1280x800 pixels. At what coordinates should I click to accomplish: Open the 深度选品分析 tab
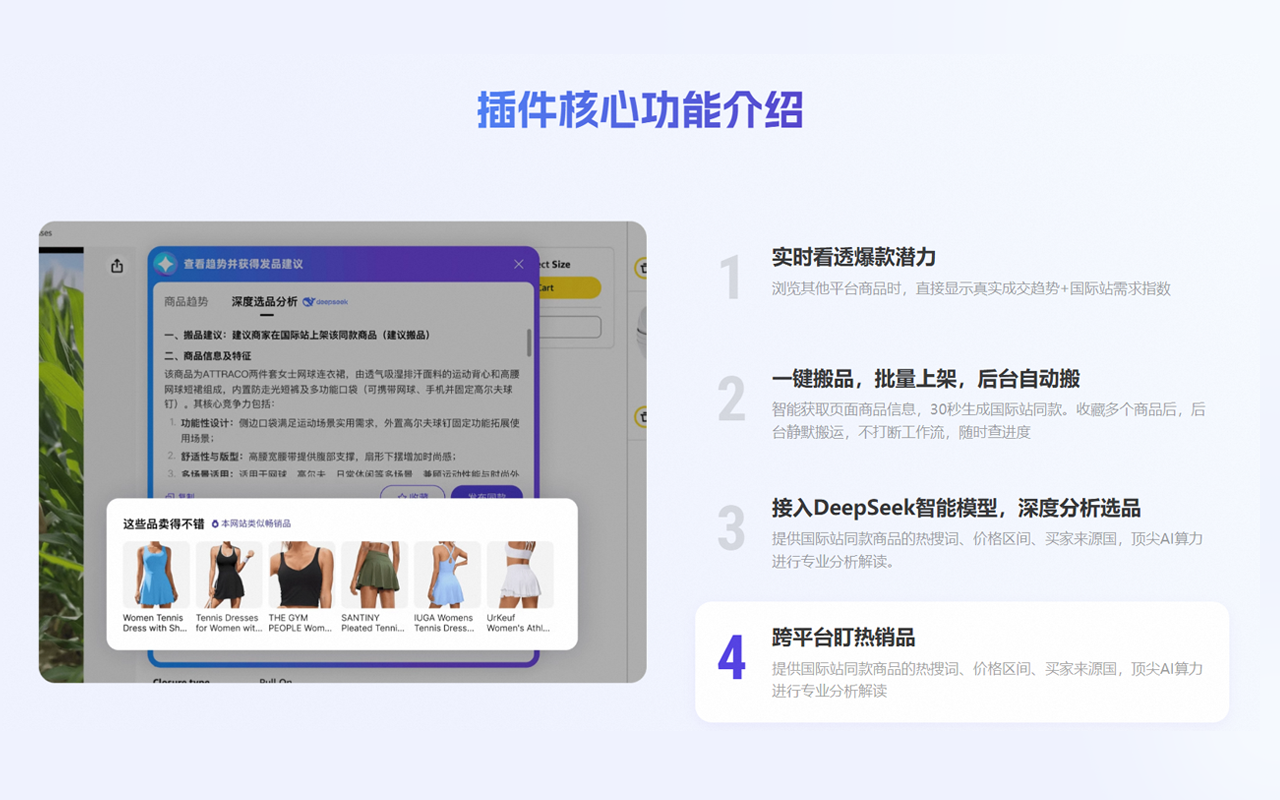(265, 302)
